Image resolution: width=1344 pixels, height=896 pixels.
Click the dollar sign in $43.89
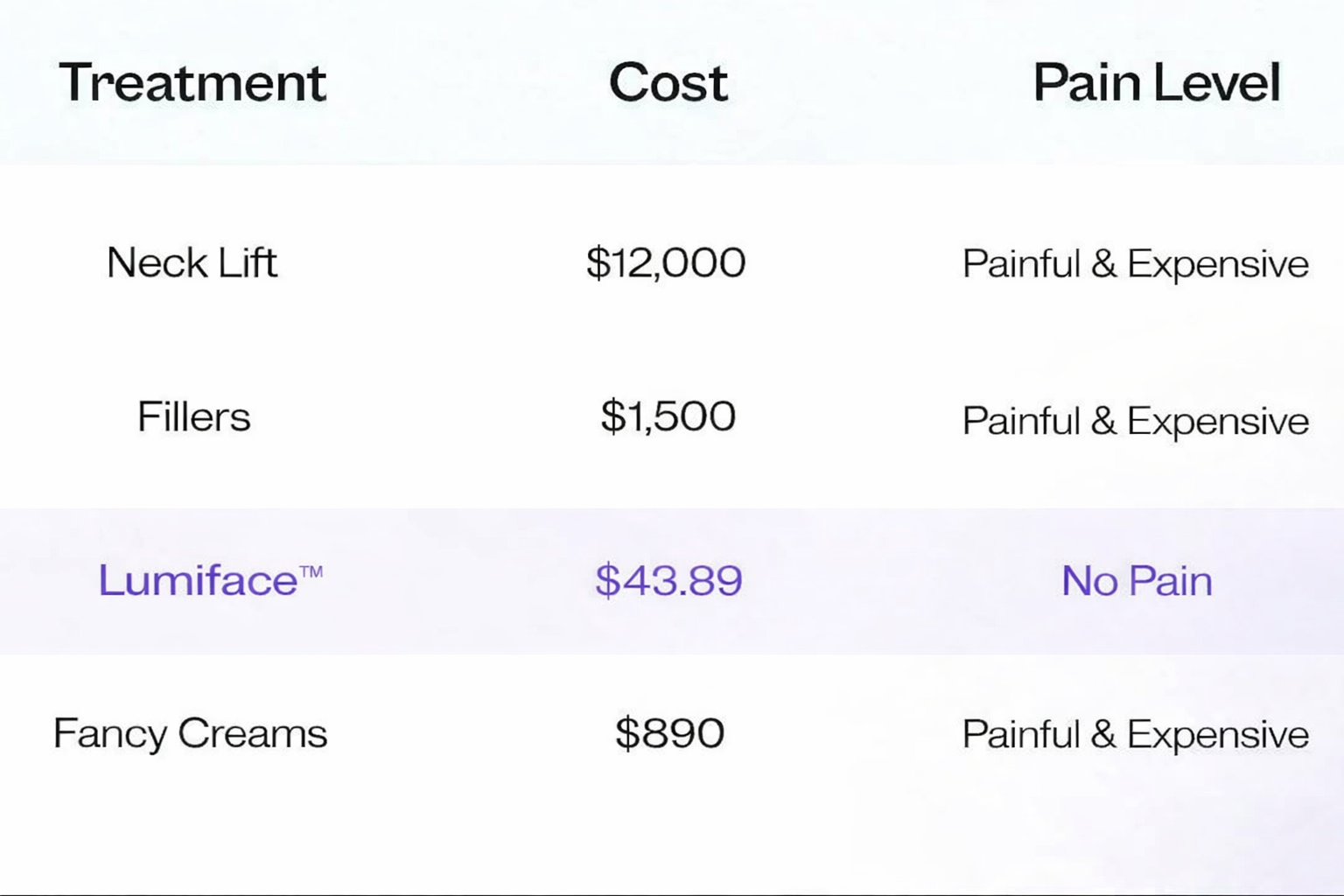tap(606, 581)
